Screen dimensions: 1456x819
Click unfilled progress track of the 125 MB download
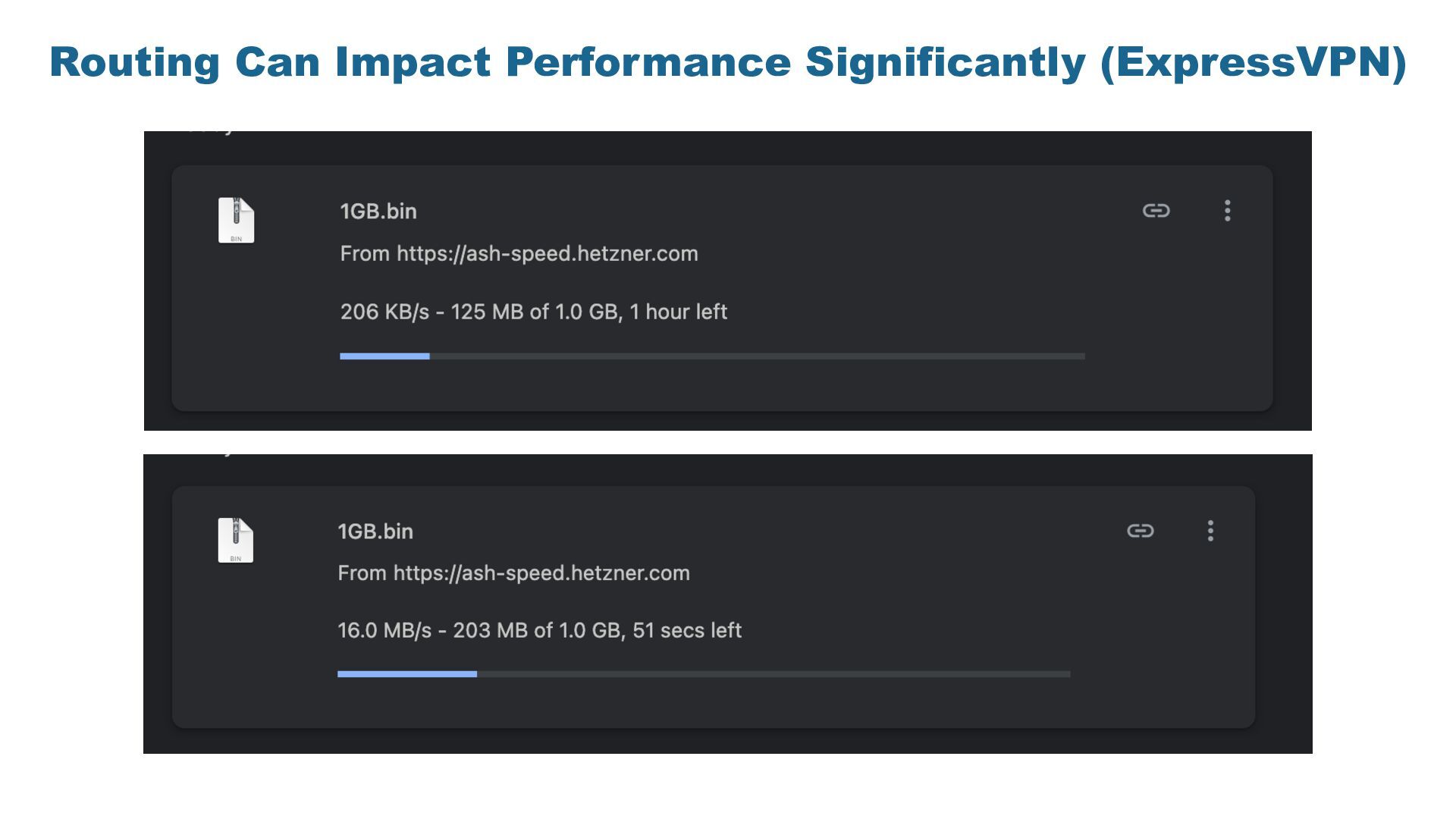(757, 356)
